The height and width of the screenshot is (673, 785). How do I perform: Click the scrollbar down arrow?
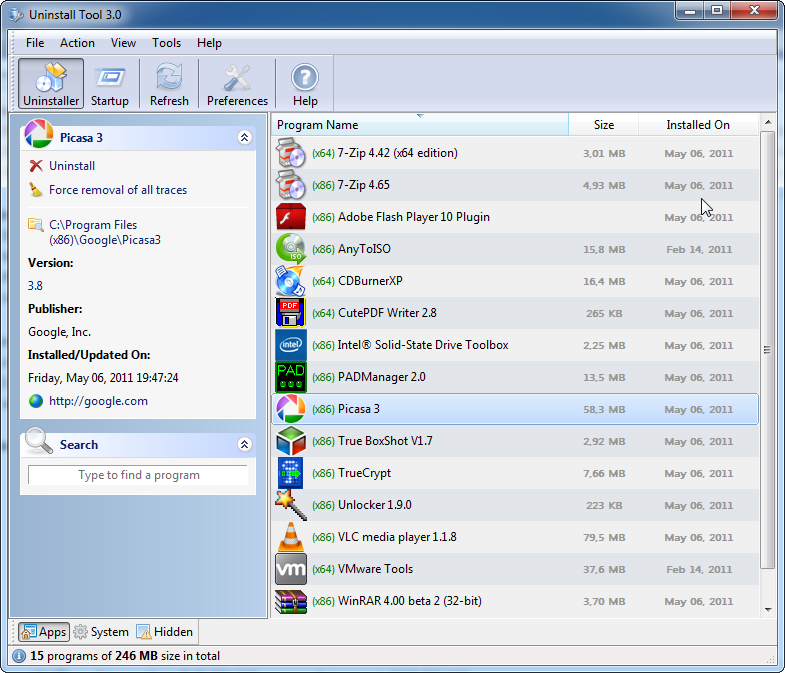click(768, 609)
